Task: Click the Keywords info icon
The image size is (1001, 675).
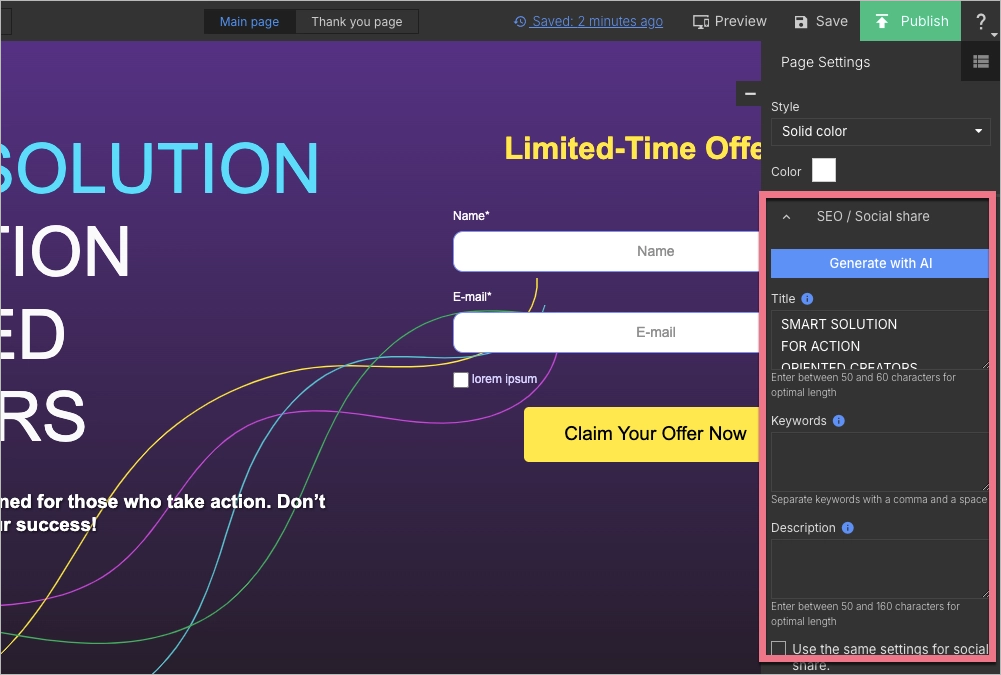Action: [838, 421]
